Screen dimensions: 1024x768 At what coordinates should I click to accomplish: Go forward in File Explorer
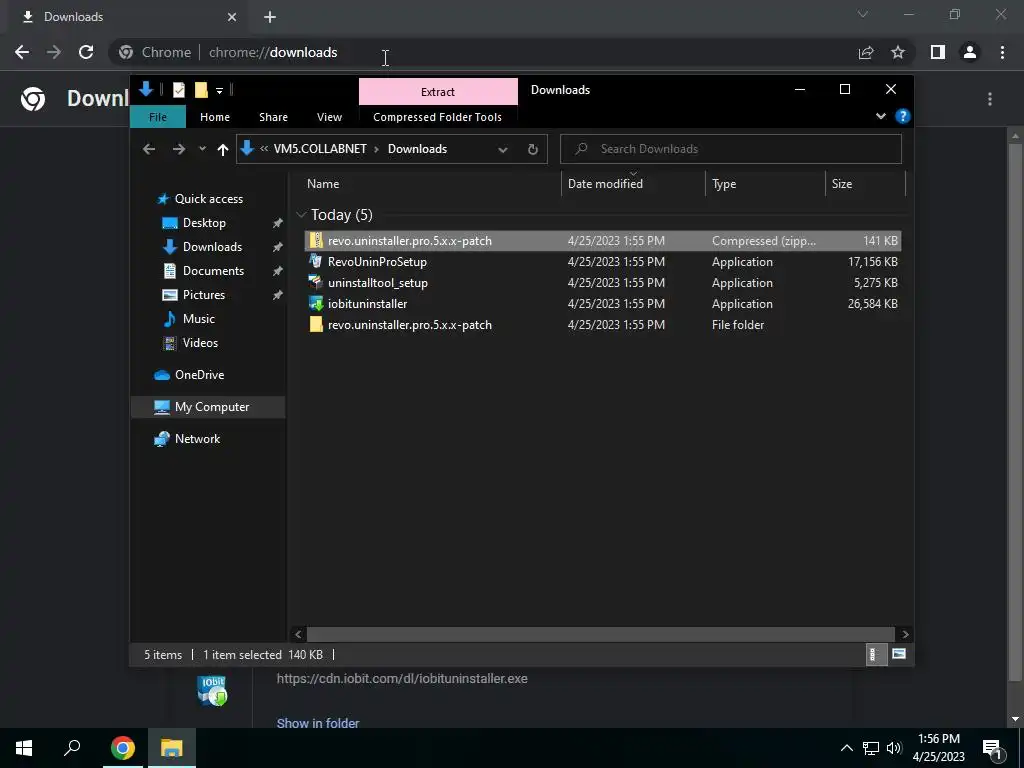click(x=178, y=149)
